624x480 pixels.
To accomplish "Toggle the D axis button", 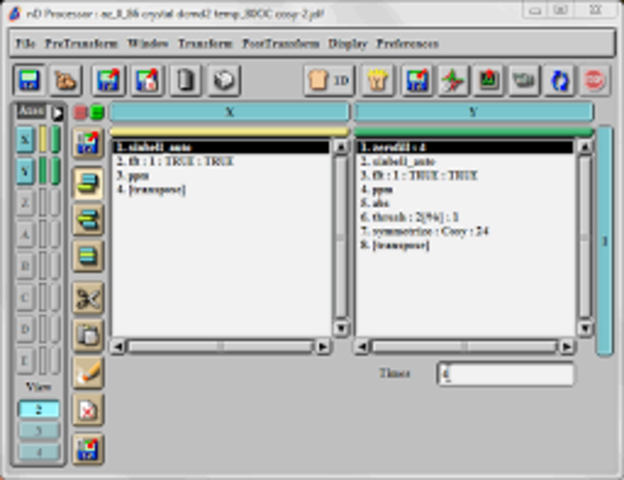I will coord(25,329).
